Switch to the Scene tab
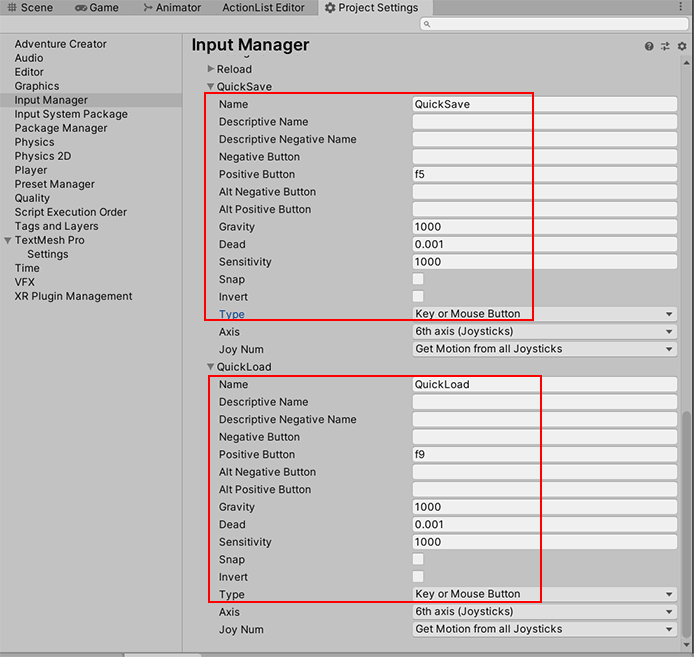The height and width of the screenshot is (657, 694). coord(30,8)
